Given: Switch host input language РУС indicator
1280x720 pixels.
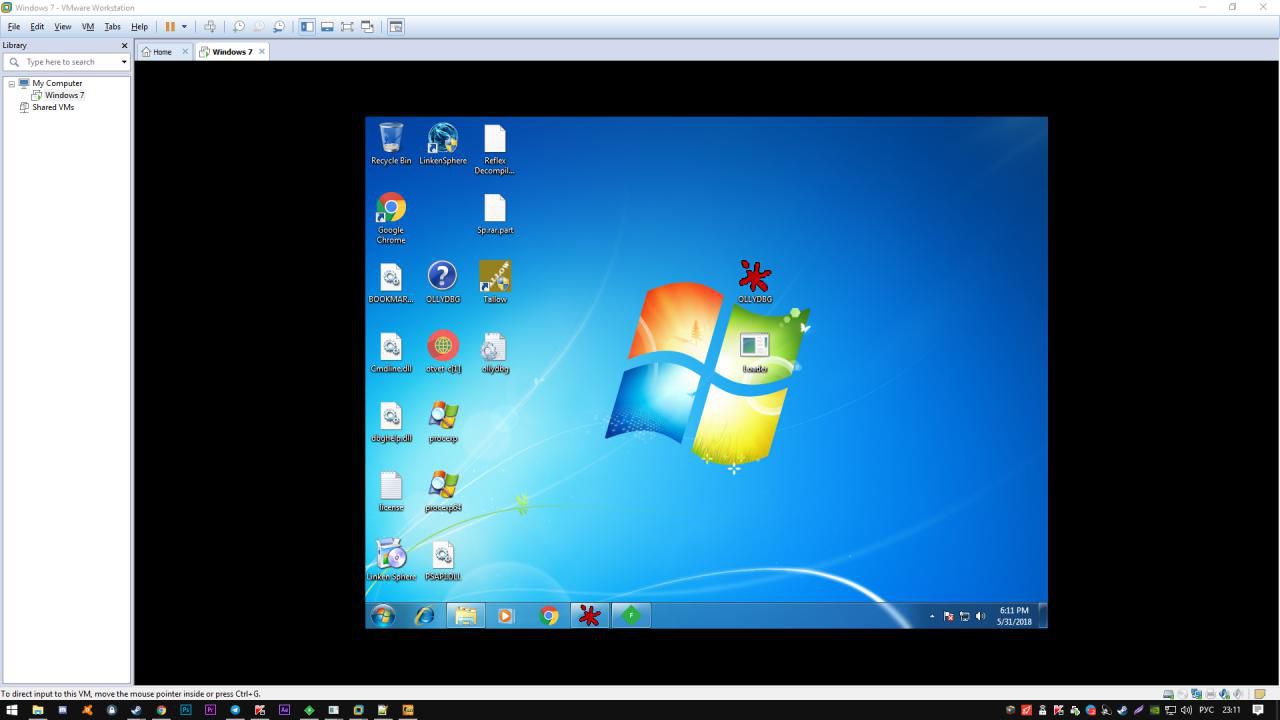Looking at the screenshot, I should click(x=1206, y=710).
